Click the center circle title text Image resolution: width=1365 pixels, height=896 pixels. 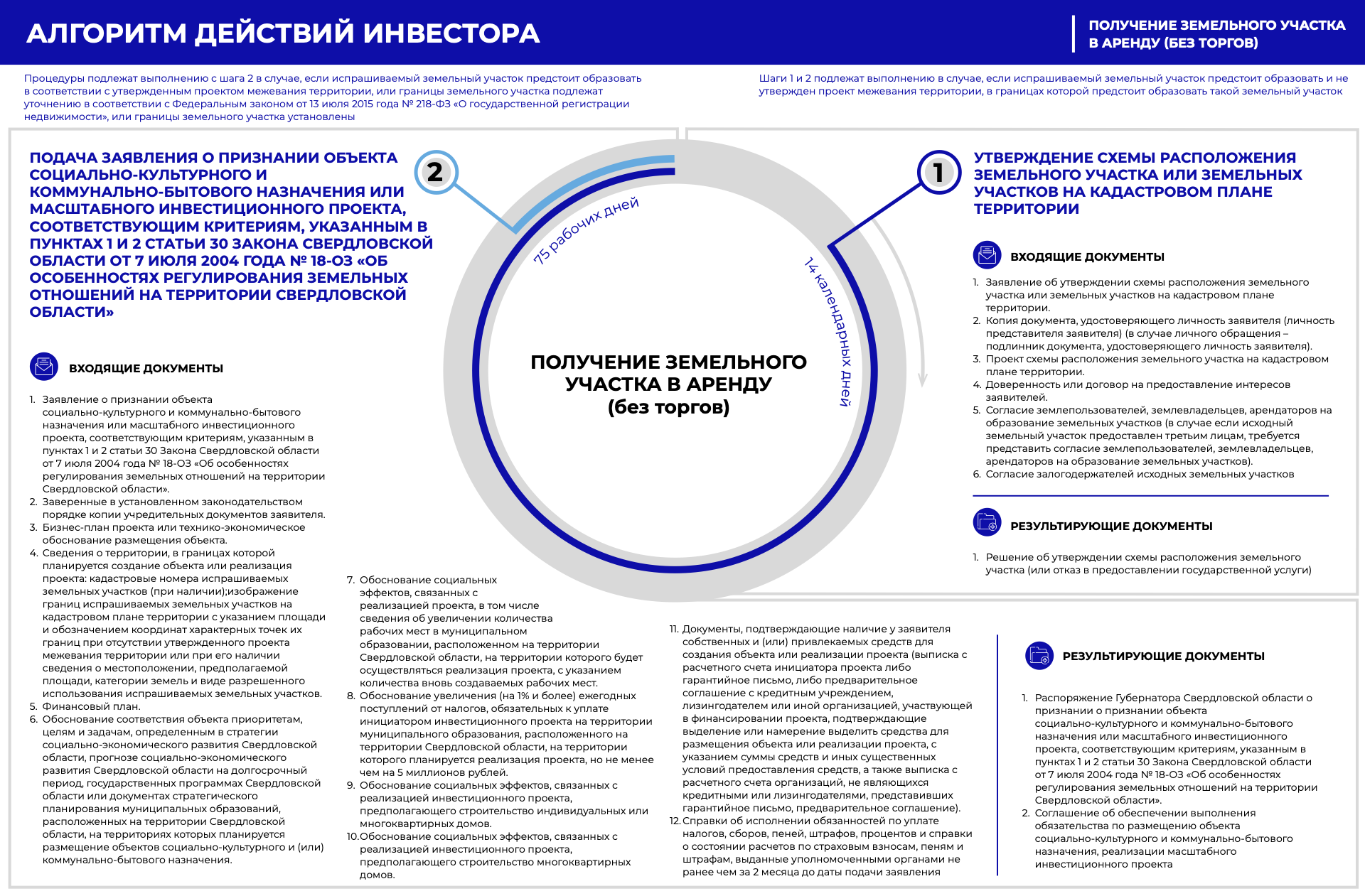pyautogui.click(x=668, y=384)
